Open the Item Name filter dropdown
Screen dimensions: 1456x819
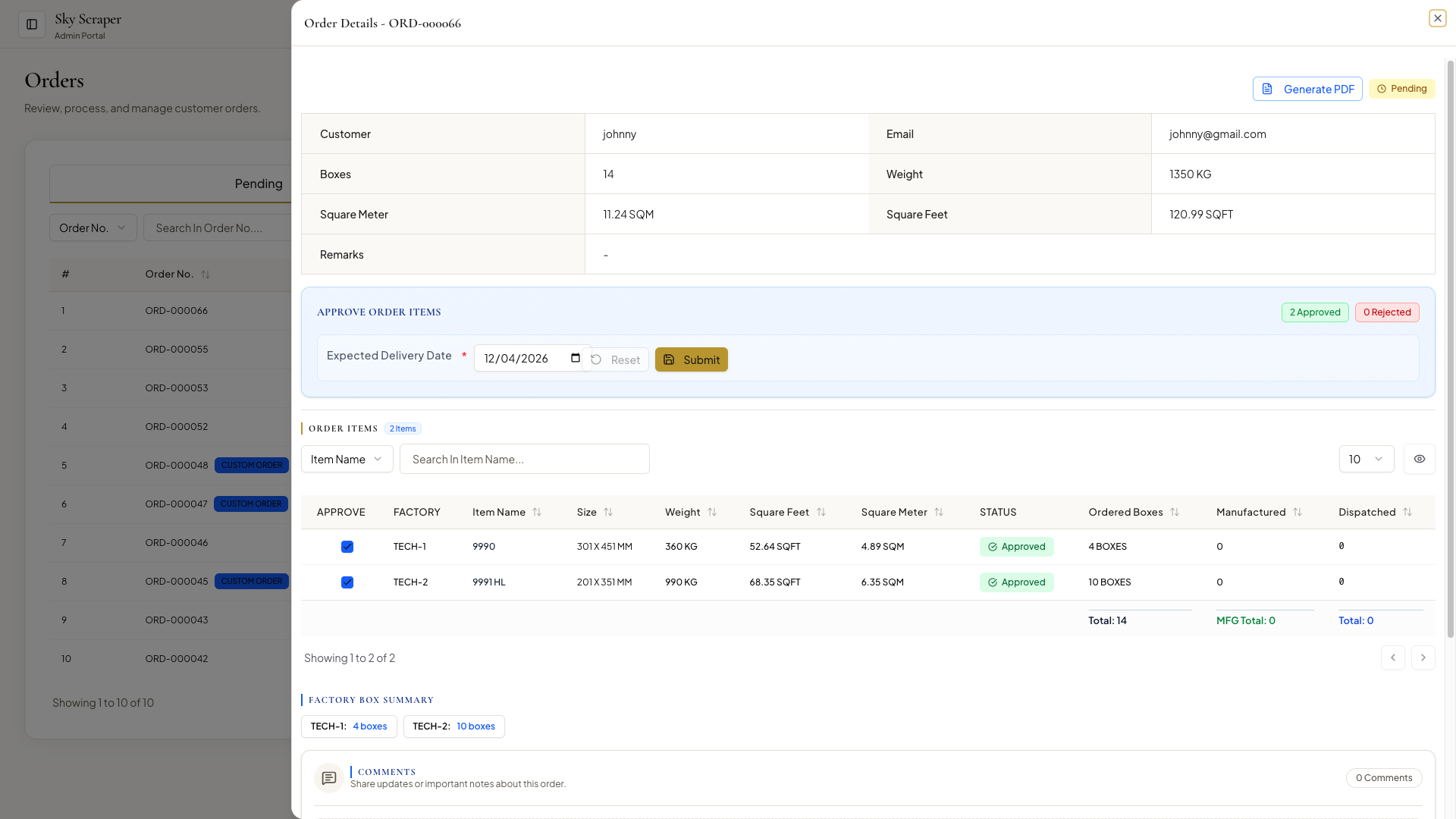click(x=347, y=459)
